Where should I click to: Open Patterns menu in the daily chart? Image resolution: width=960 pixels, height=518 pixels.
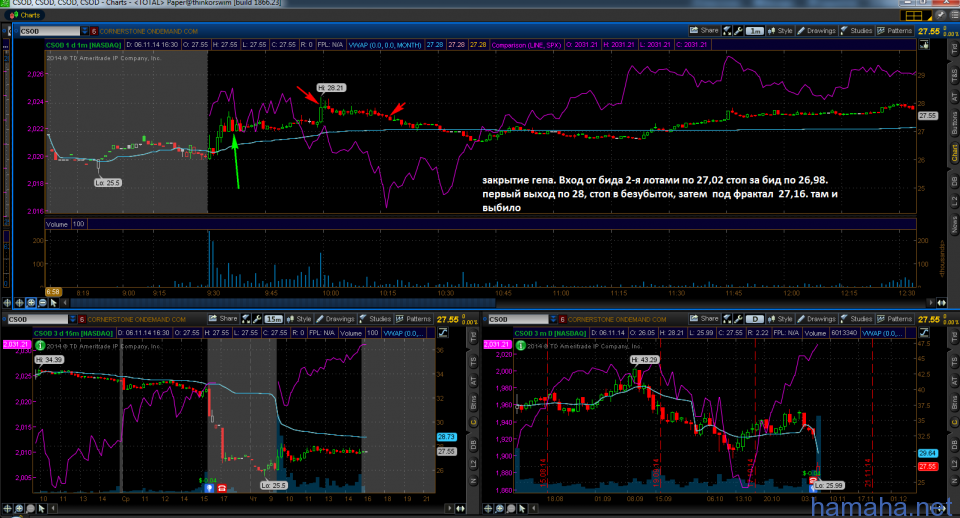pyautogui.click(x=895, y=319)
